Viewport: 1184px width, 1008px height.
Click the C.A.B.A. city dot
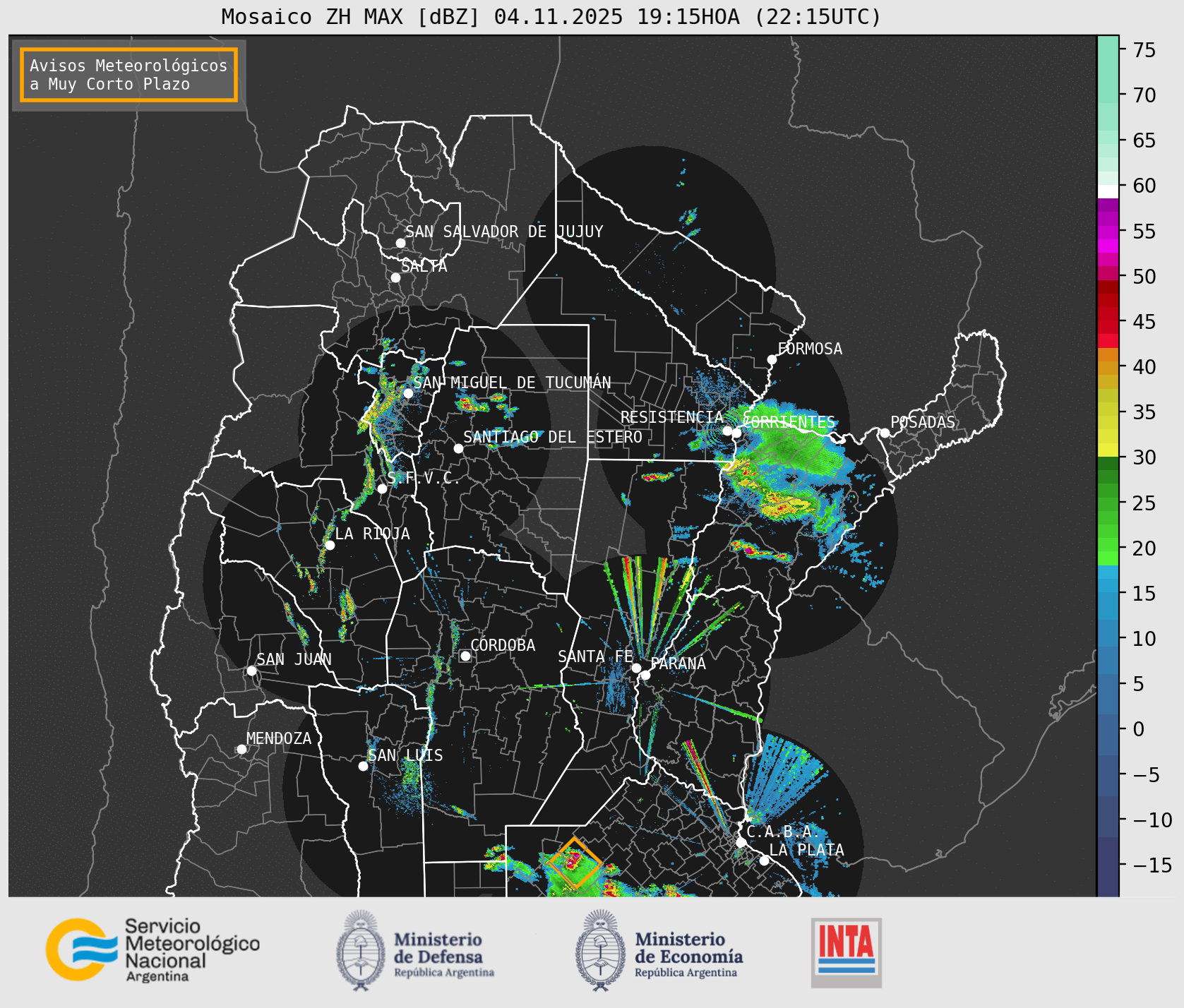[741, 842]
